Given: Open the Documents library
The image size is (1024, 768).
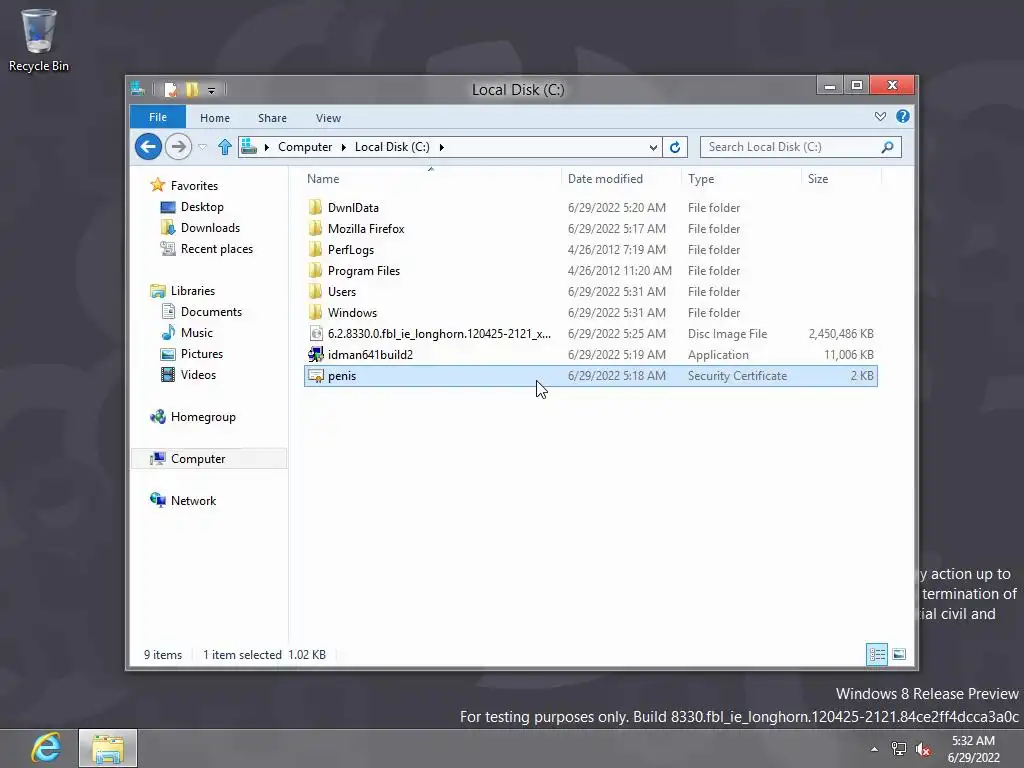Looking at the screenshot, I should point(211,312).
